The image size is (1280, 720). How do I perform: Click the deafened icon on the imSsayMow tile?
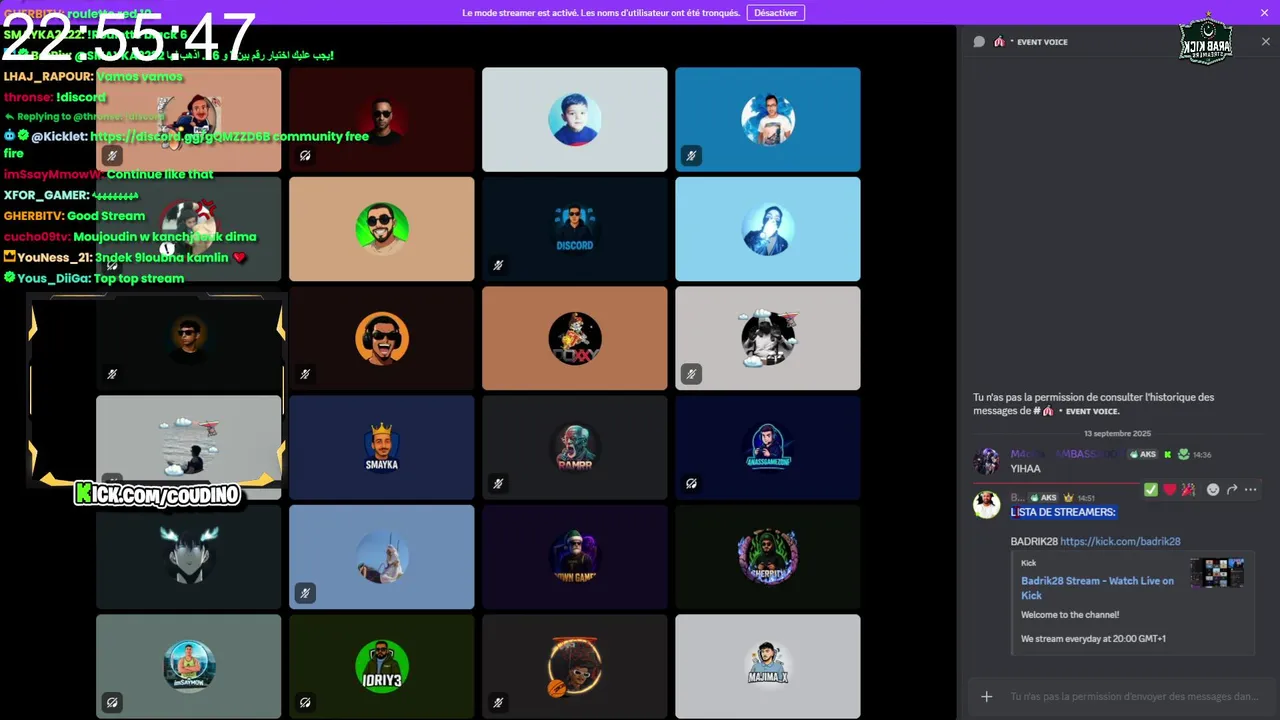pyautogui.click(x=112, y=703)
